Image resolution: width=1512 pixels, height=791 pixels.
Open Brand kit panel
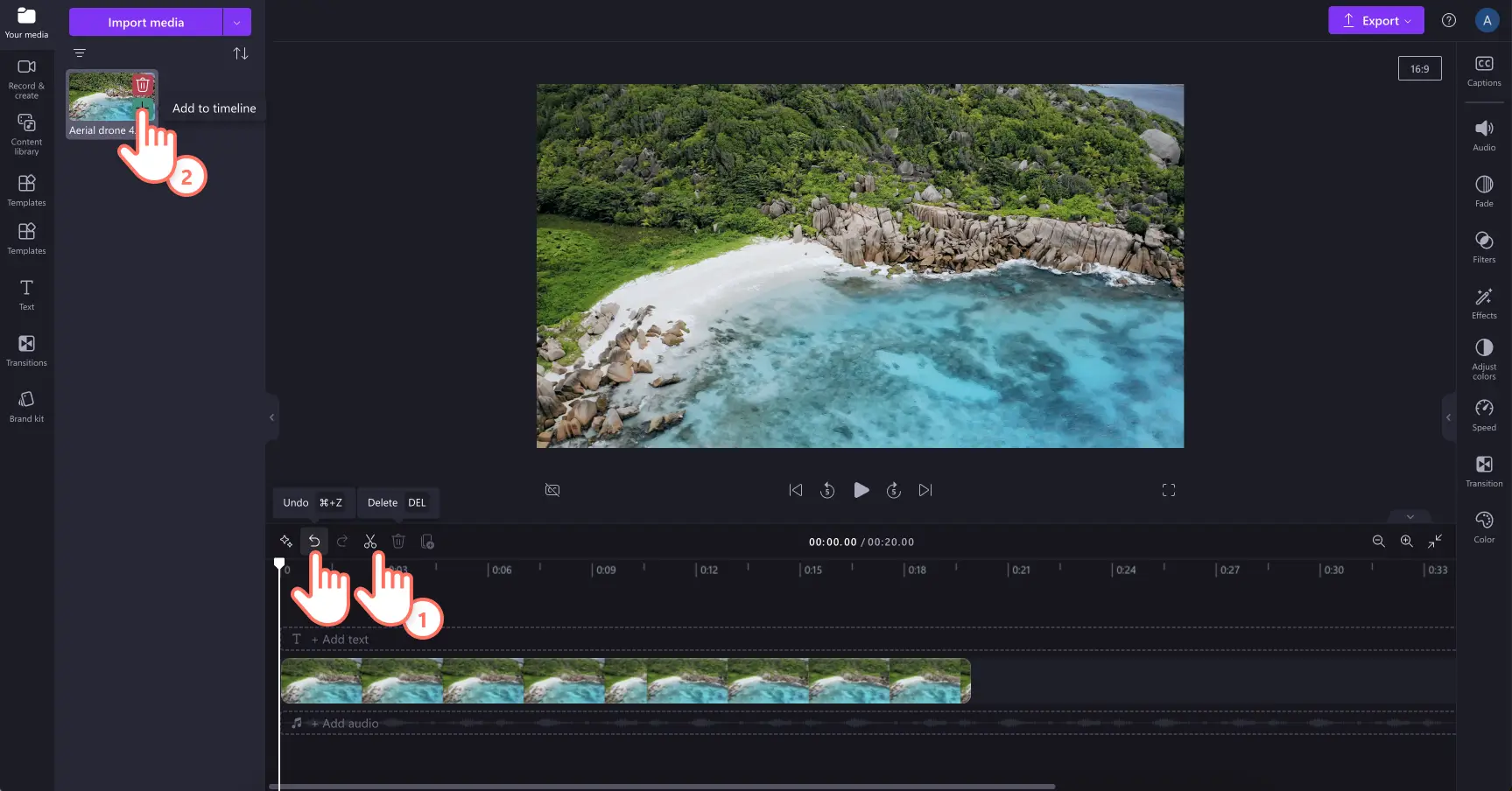point(26,407)
